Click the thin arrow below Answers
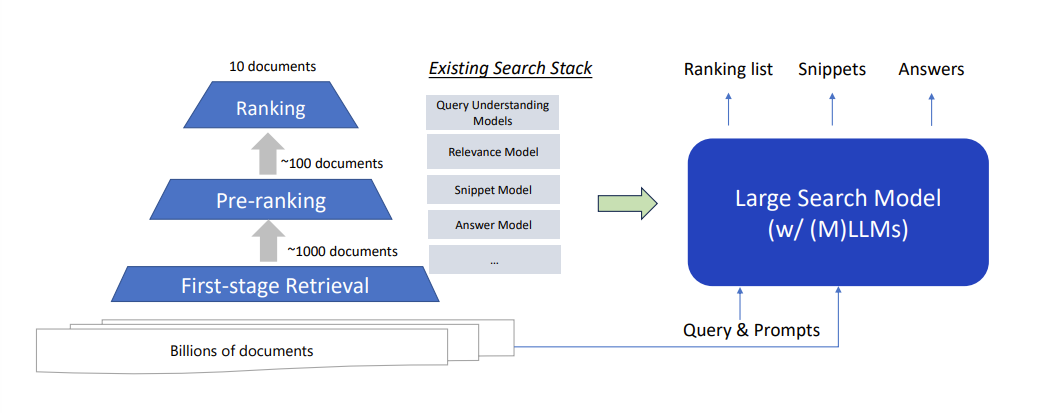This screenshot has width=1043, height=413. (931, 108)
